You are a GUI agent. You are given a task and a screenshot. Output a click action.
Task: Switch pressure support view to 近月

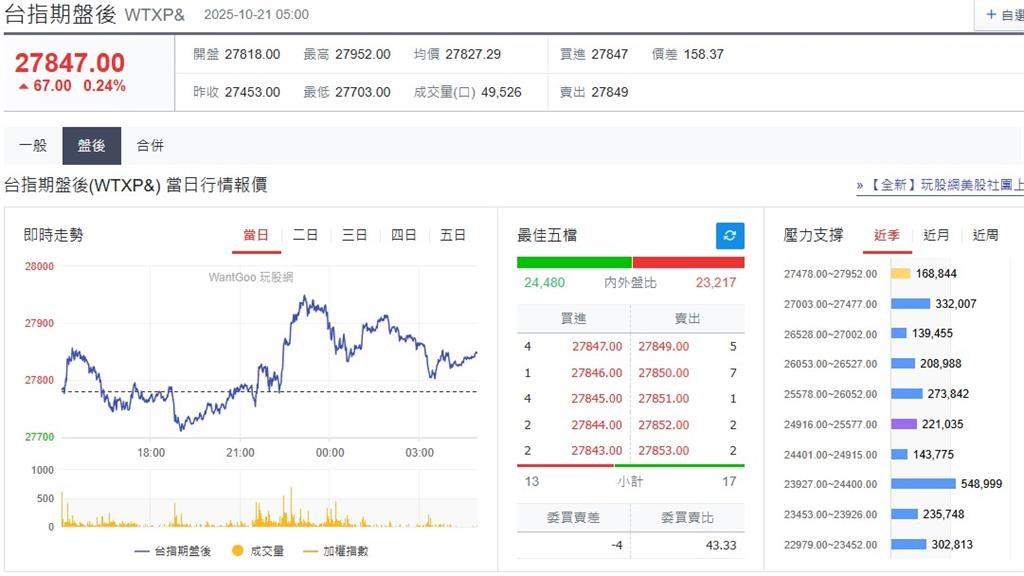tap(935, 234)
